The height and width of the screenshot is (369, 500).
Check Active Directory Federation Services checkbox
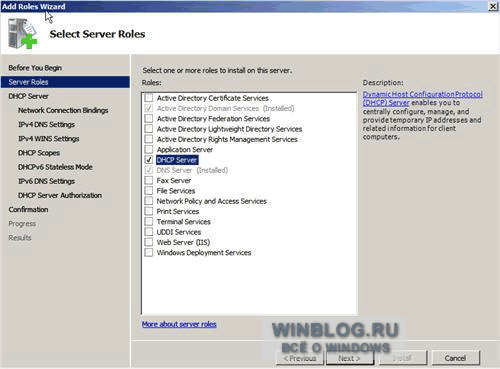click(149, 119)
